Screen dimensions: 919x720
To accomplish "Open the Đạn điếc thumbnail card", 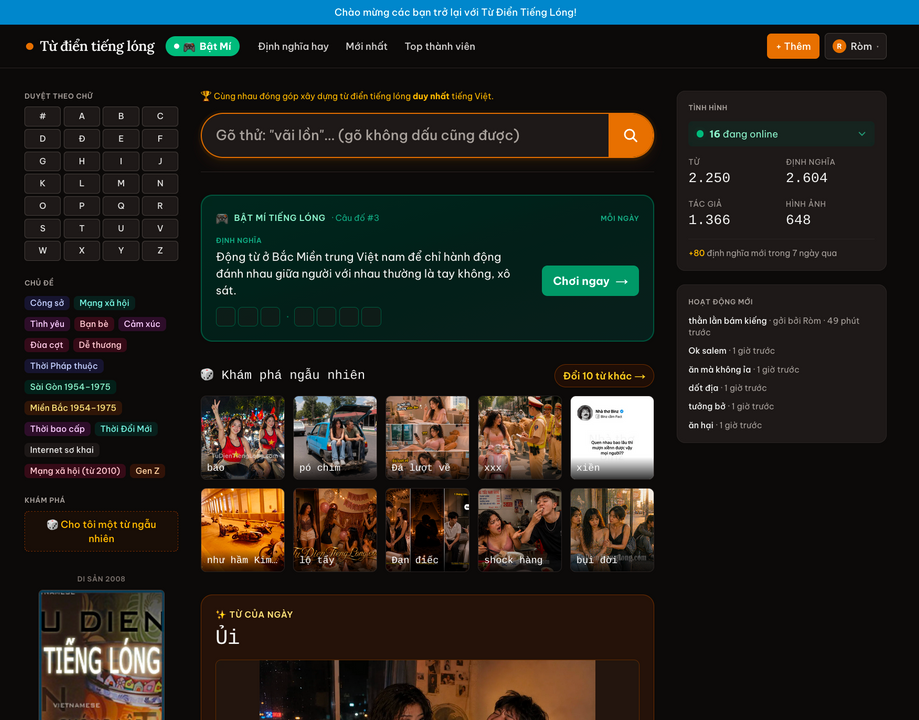I will coord(427,530).
